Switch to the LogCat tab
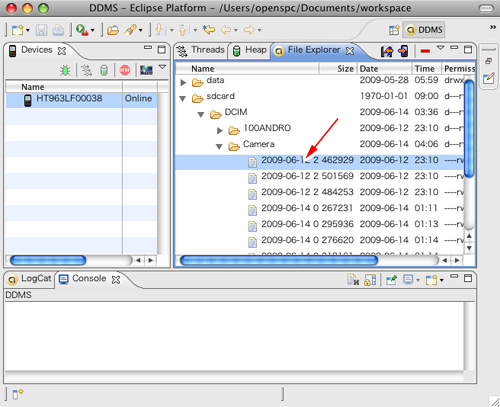The width and height of the screenshot is (500, 407). [30, 279]
